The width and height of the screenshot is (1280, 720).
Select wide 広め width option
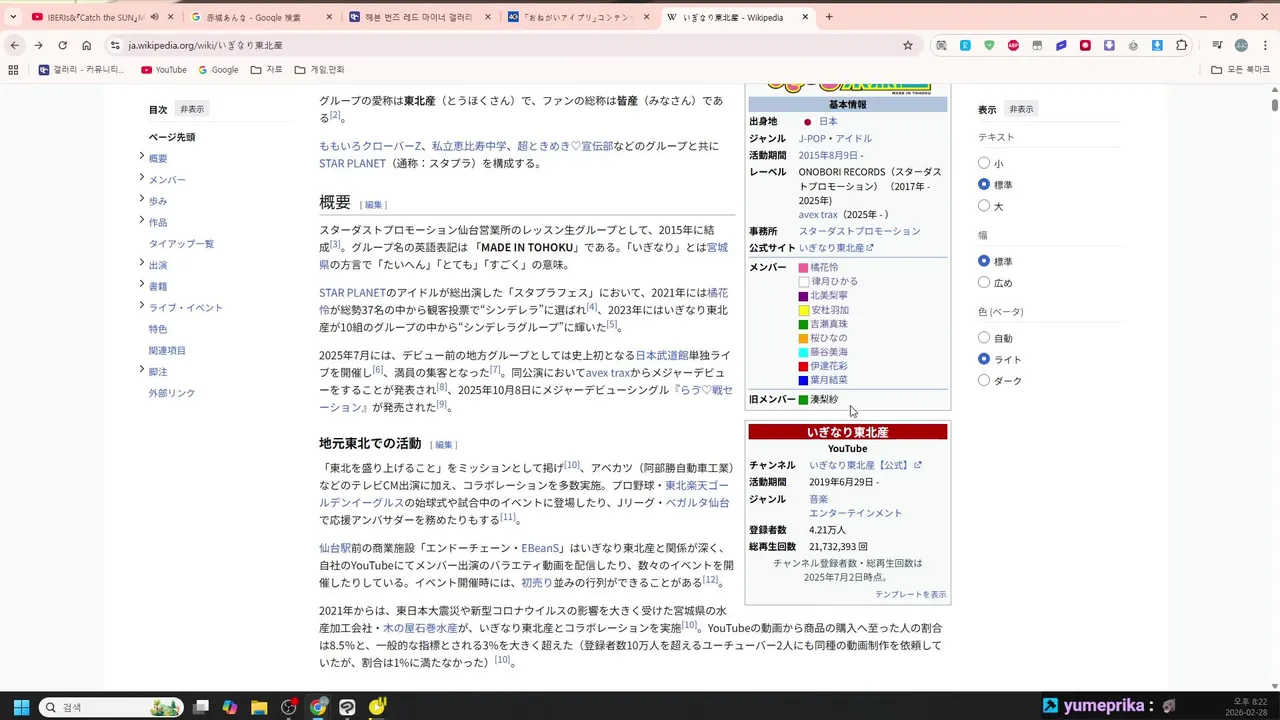click(984, 282)
